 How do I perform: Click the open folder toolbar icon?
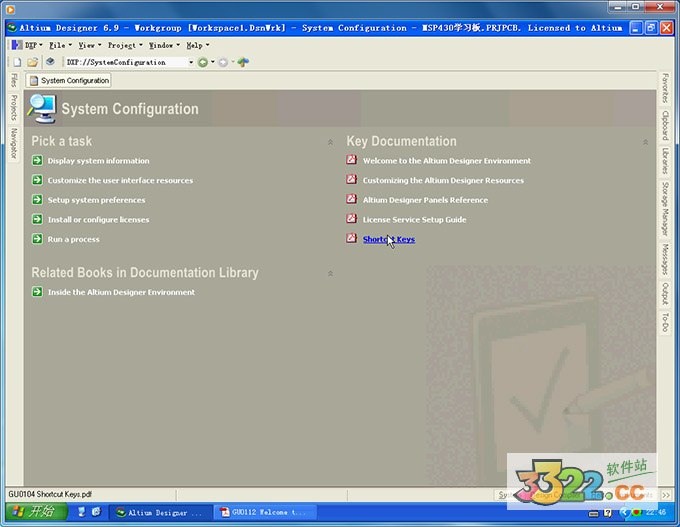[33, 62]
